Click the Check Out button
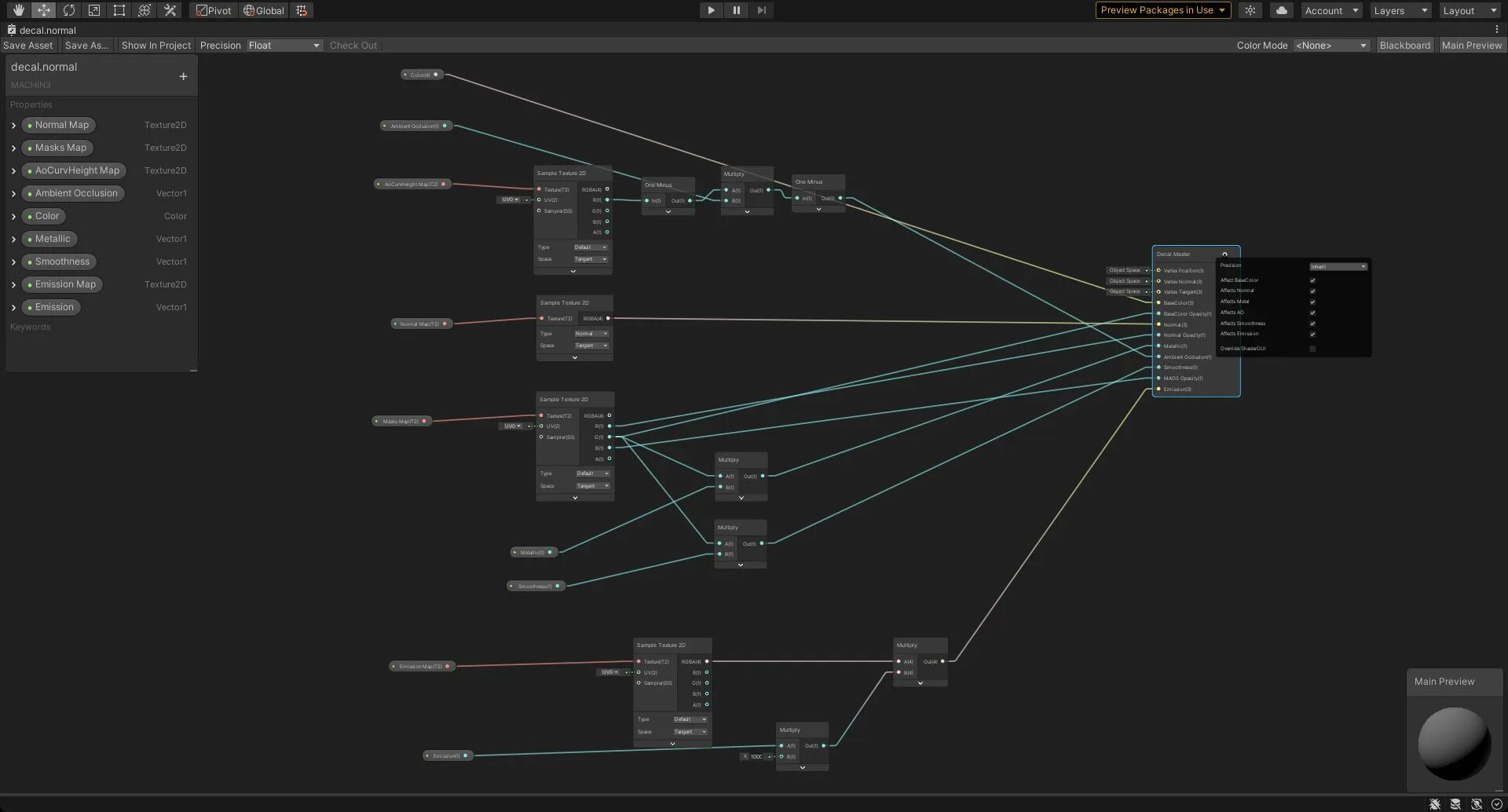Viewport: 1508px width, 812px height. coord(353,46)
